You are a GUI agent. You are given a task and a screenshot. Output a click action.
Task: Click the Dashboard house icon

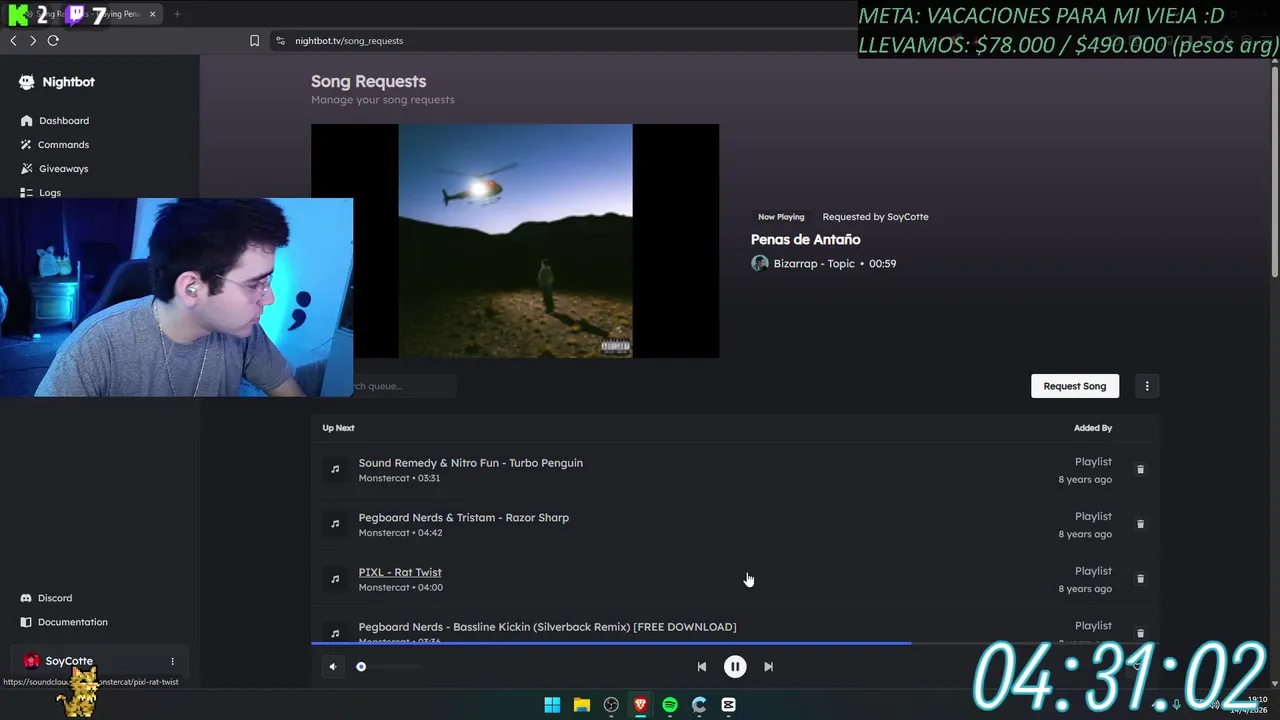click(27, 121)
